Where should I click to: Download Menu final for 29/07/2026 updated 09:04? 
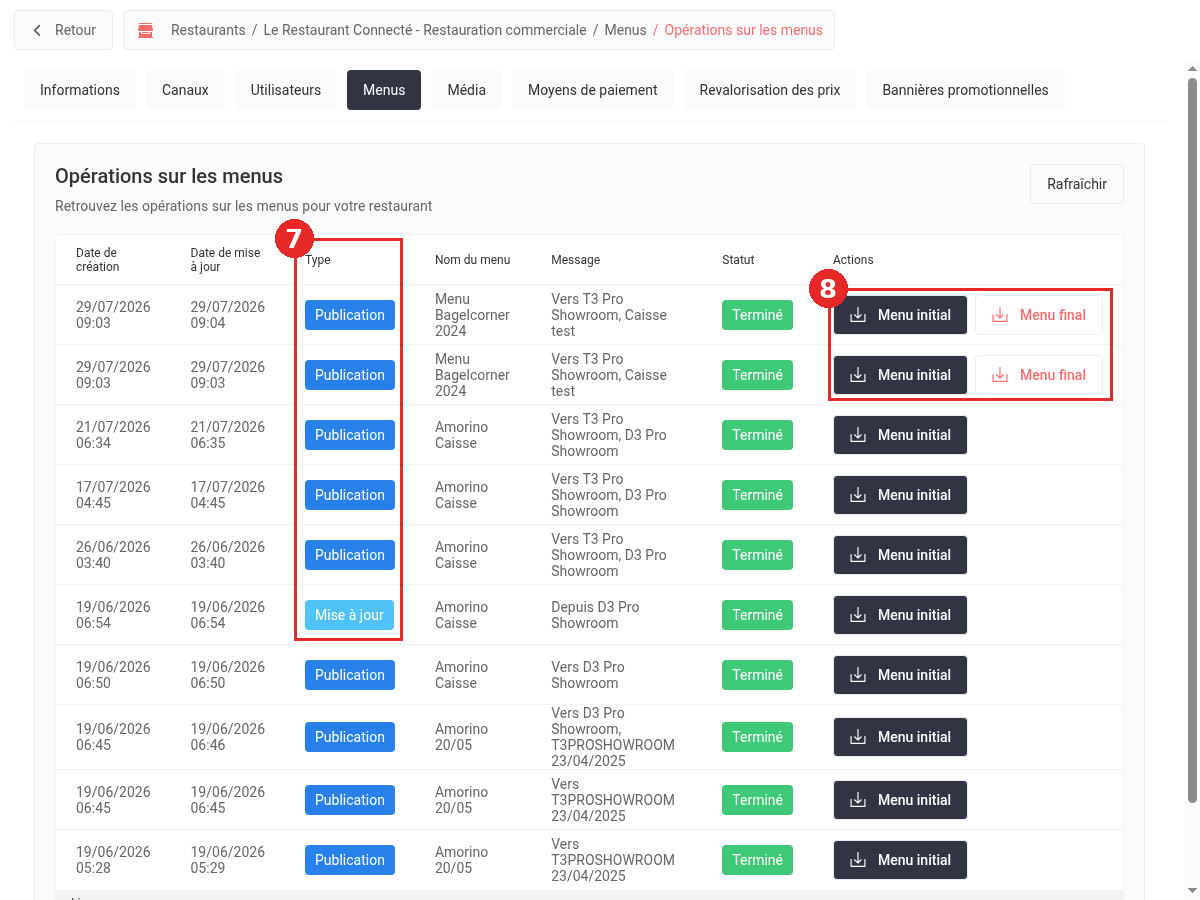[x=1038, y=315]
